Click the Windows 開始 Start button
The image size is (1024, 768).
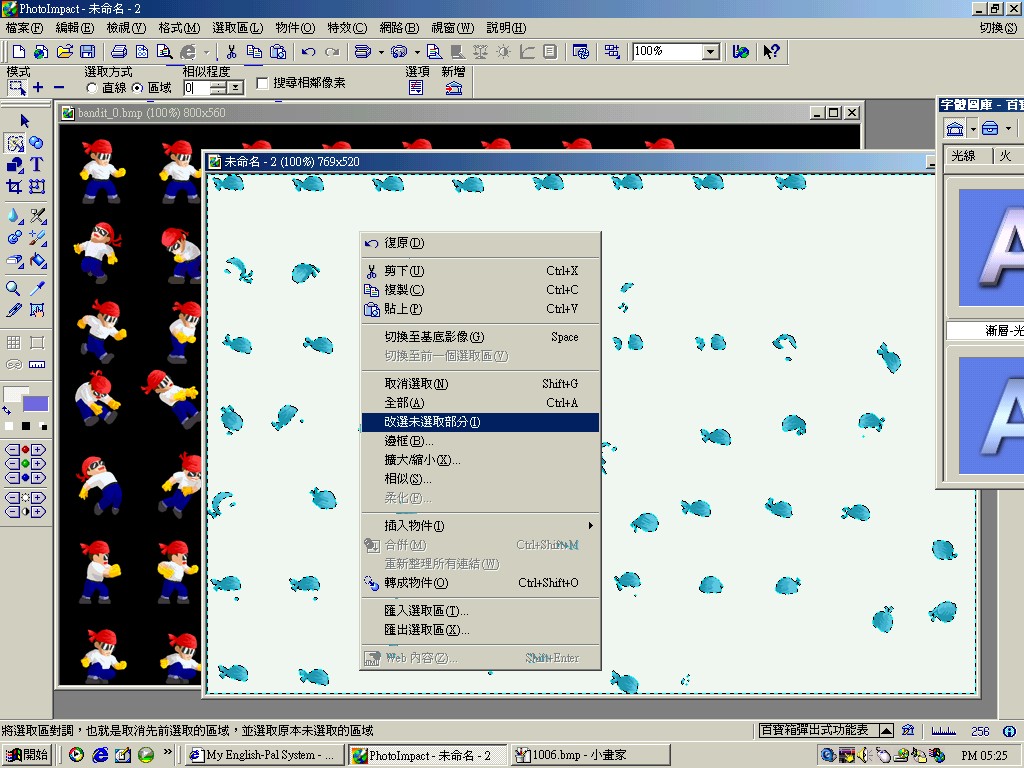point(27,755)
